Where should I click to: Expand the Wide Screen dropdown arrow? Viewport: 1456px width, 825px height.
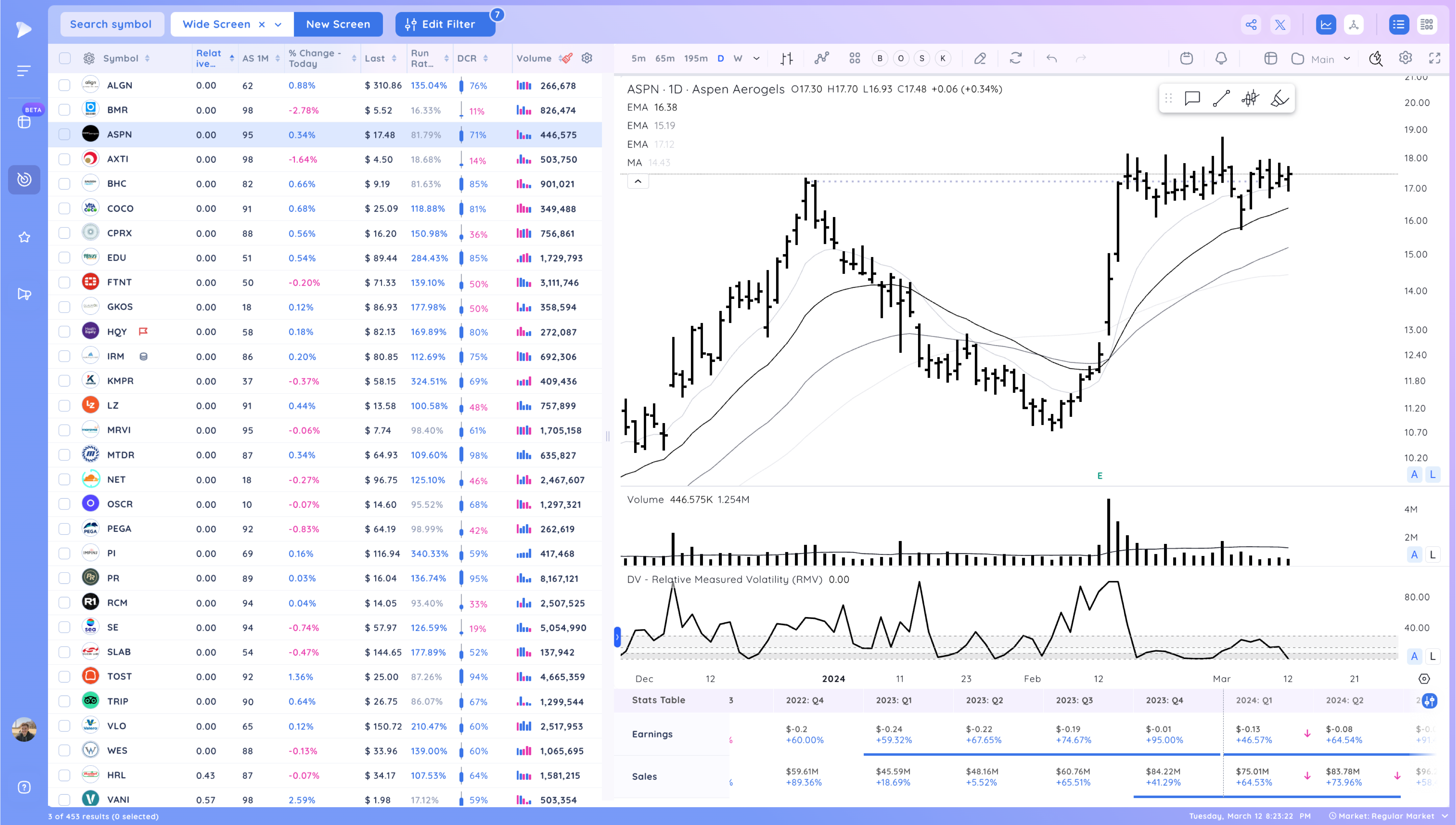click(278, 24)
